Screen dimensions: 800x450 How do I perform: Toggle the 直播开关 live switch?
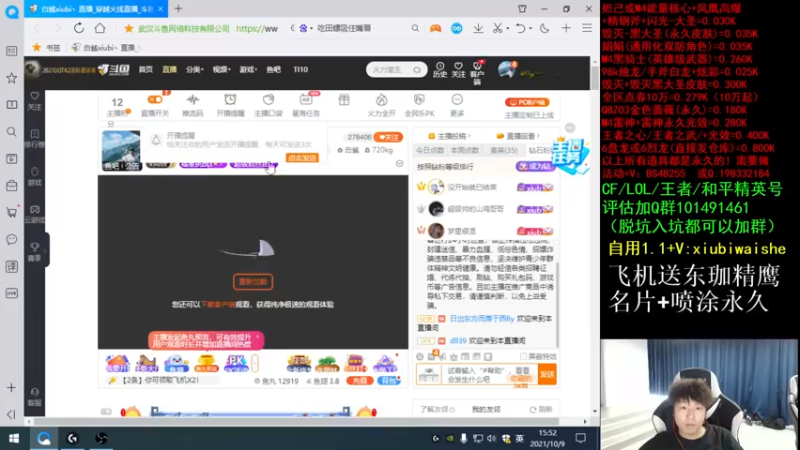point(155,105)
